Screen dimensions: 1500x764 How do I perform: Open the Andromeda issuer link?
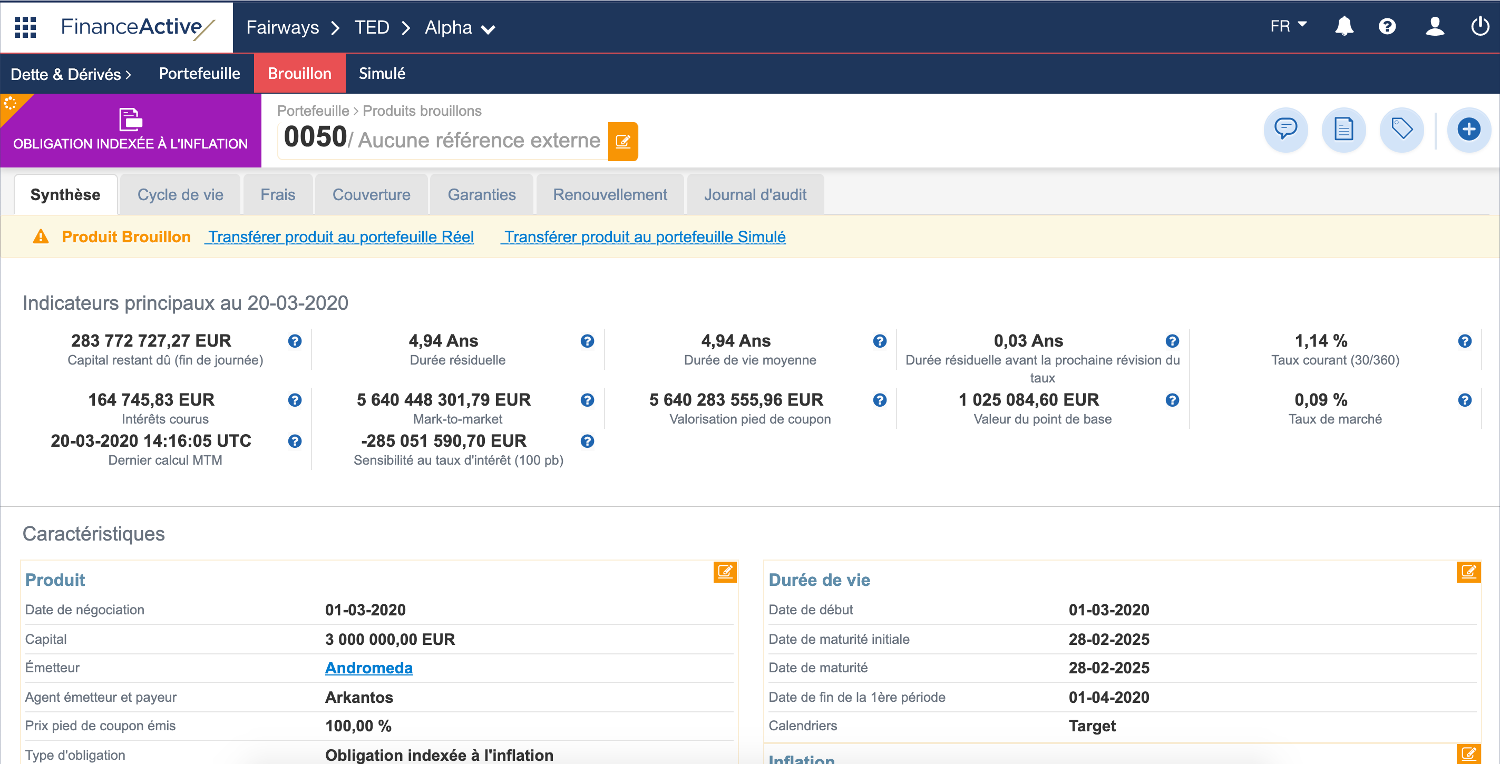(x=369, y=668)
